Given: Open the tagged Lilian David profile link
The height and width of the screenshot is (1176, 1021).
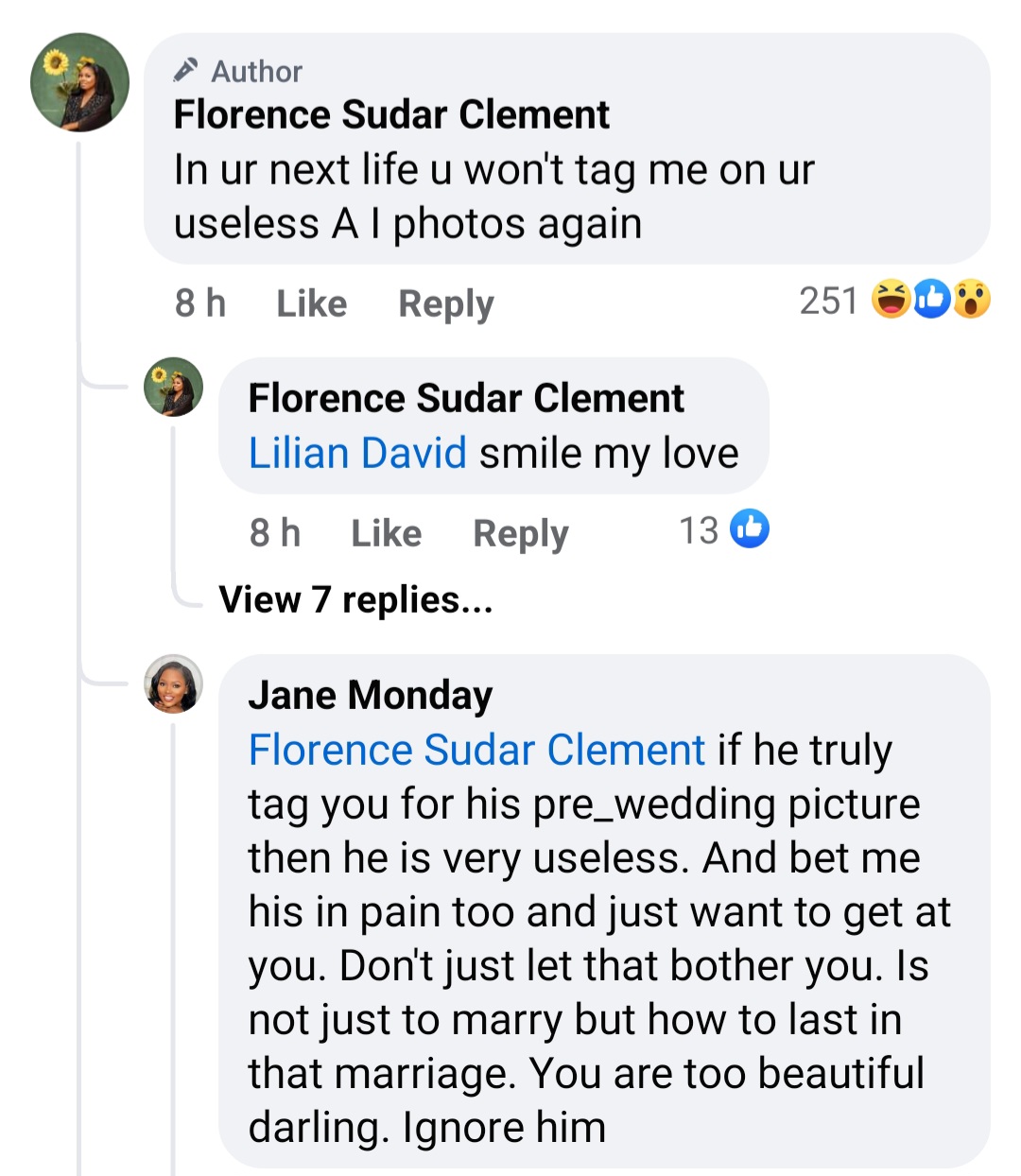Looking at the screenshot, I should tap(357, 453).
